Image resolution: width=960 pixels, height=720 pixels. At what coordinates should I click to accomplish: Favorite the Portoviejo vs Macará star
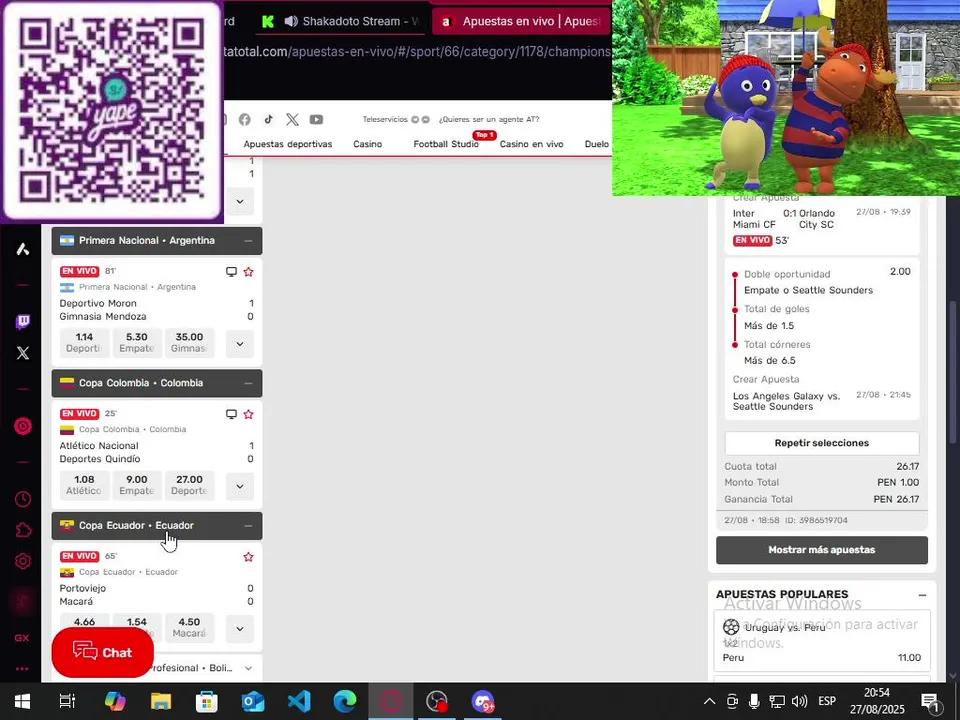click(249, 557)
